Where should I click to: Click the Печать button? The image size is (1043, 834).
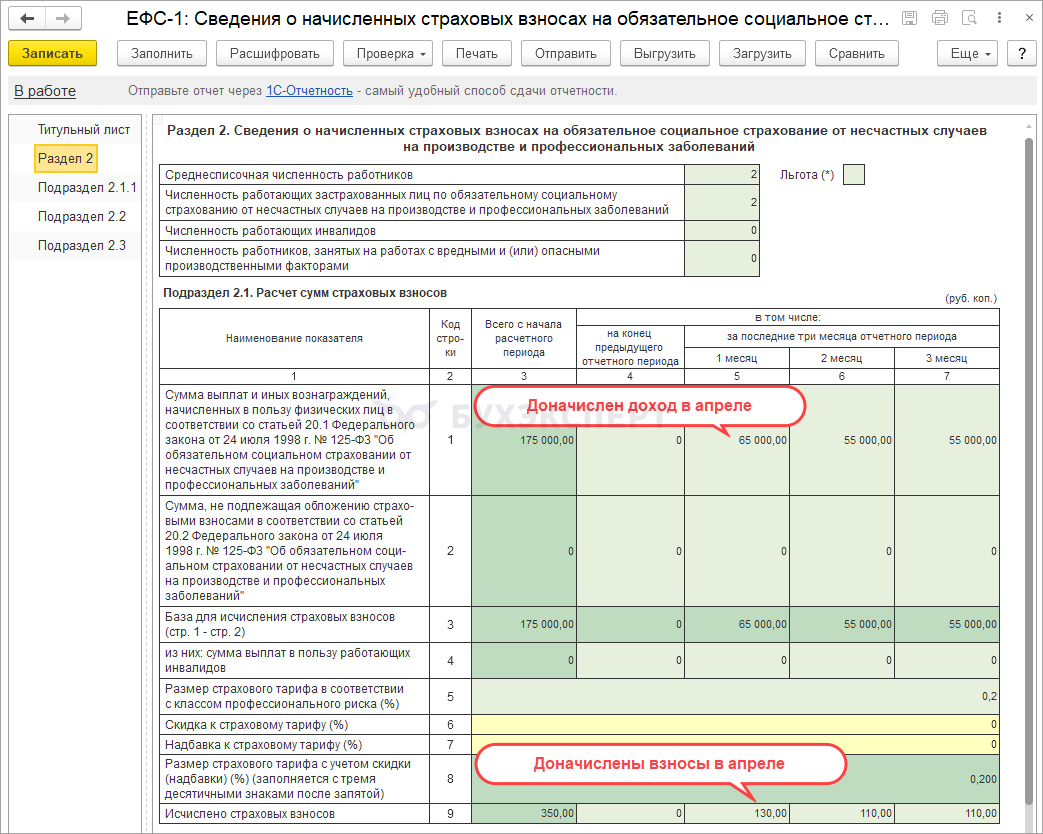tap(476, 54)
